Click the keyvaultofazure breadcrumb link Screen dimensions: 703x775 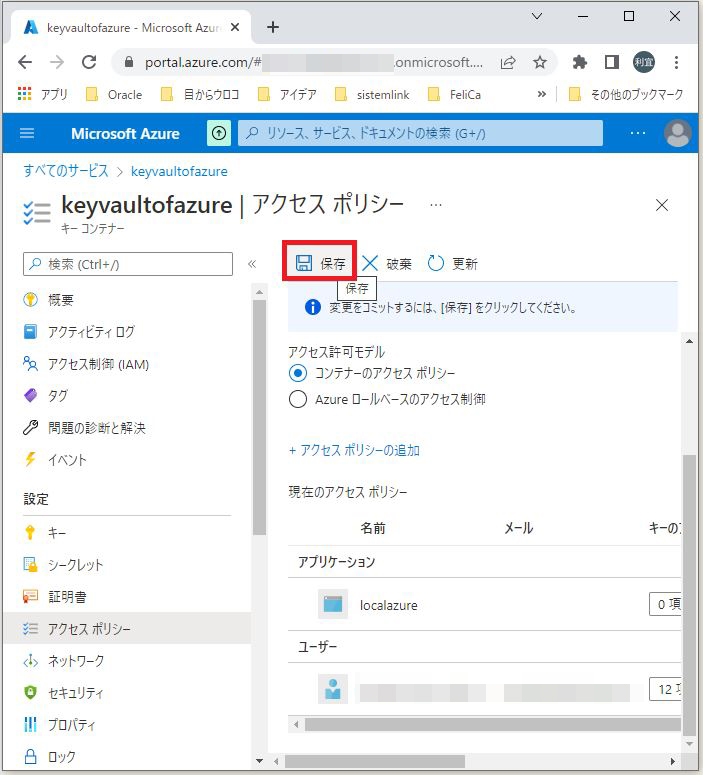click(x=179, y=172)
